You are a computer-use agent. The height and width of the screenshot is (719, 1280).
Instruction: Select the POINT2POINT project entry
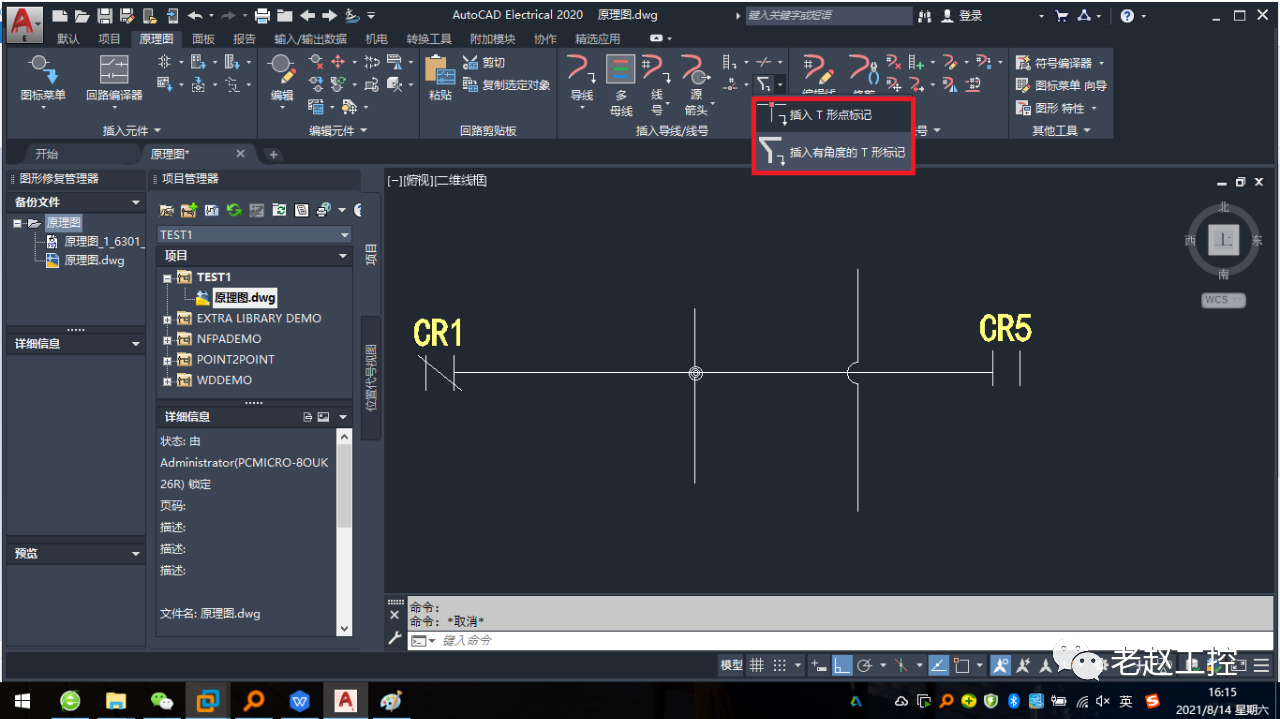[x=235, y=359]
